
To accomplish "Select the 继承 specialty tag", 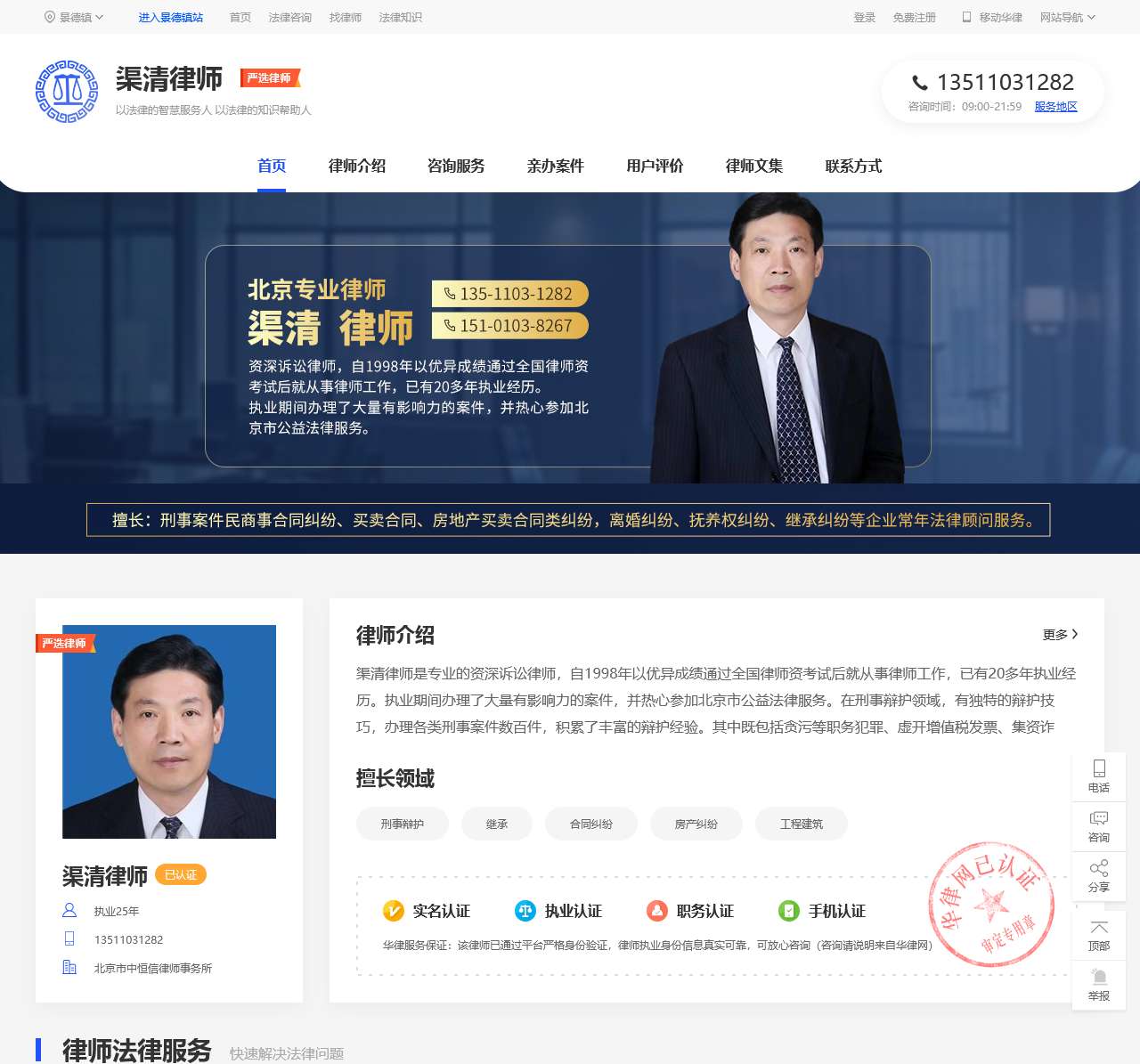I will [497, 824].
